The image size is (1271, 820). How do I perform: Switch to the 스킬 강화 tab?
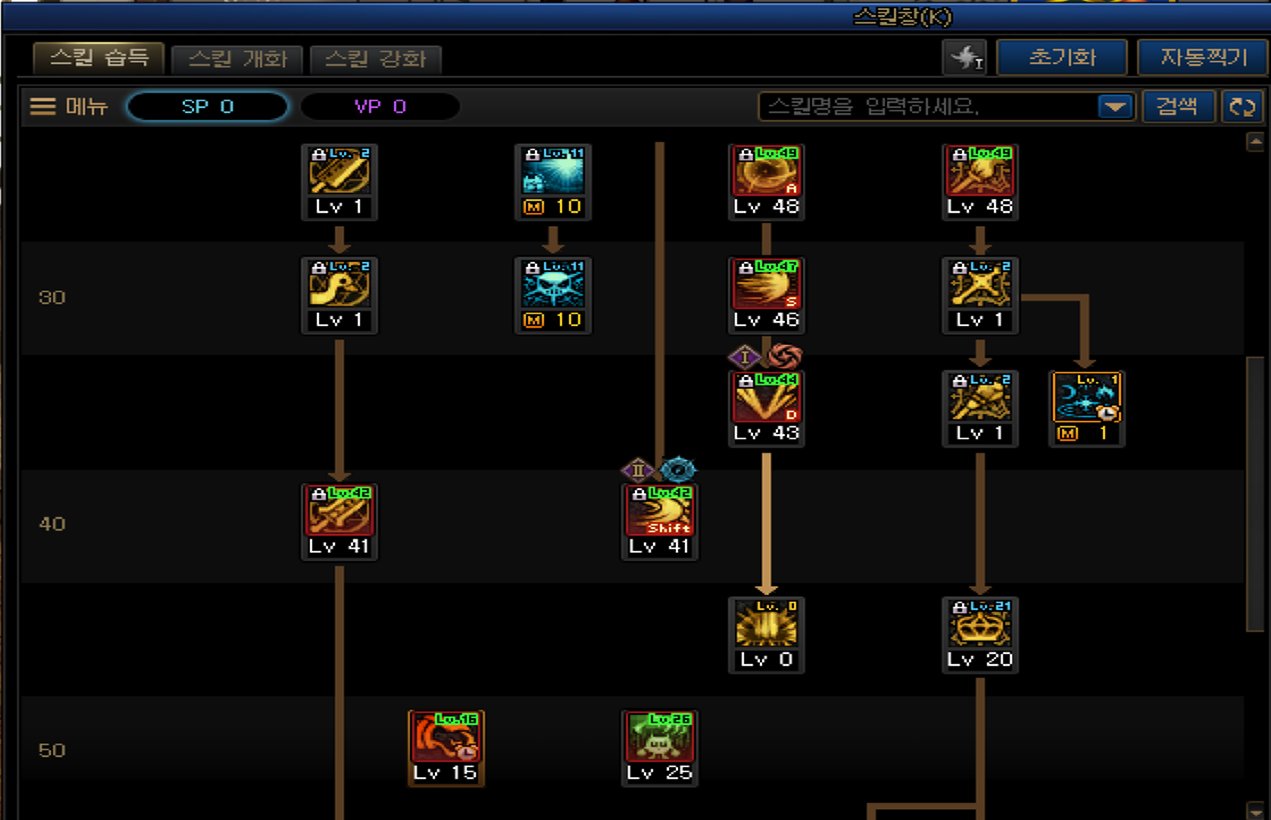[x=375, y=59]
